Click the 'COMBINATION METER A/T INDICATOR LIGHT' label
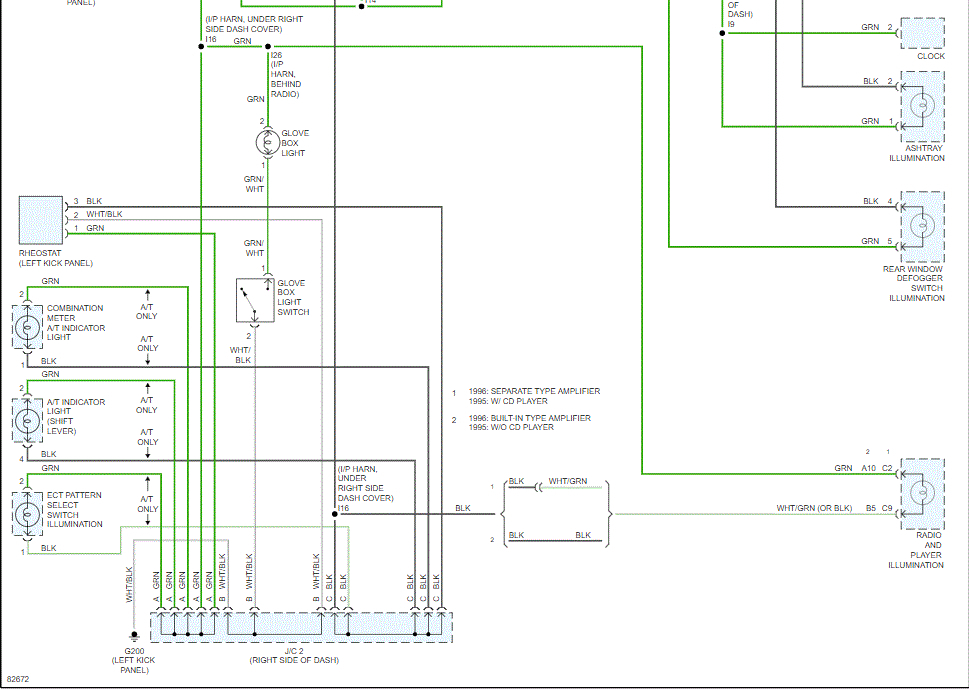Screen dimensions: 969x689 (76, 323)
